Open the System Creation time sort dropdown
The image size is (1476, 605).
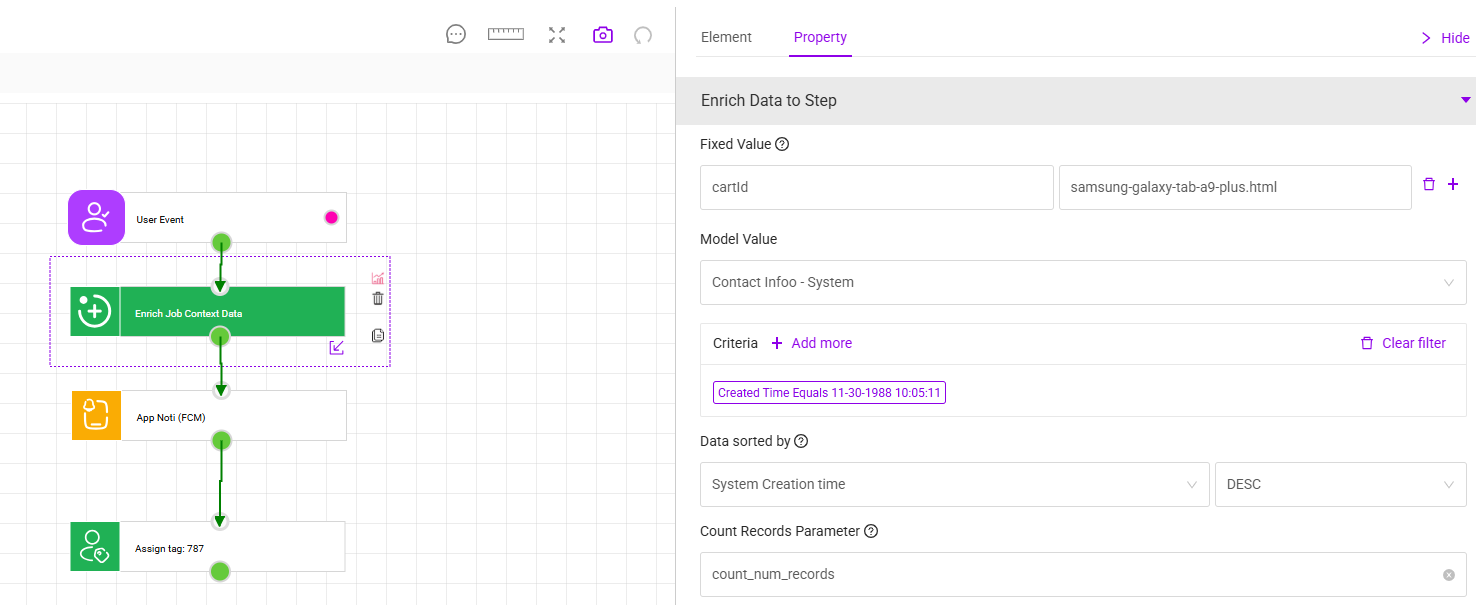[954, 485]
